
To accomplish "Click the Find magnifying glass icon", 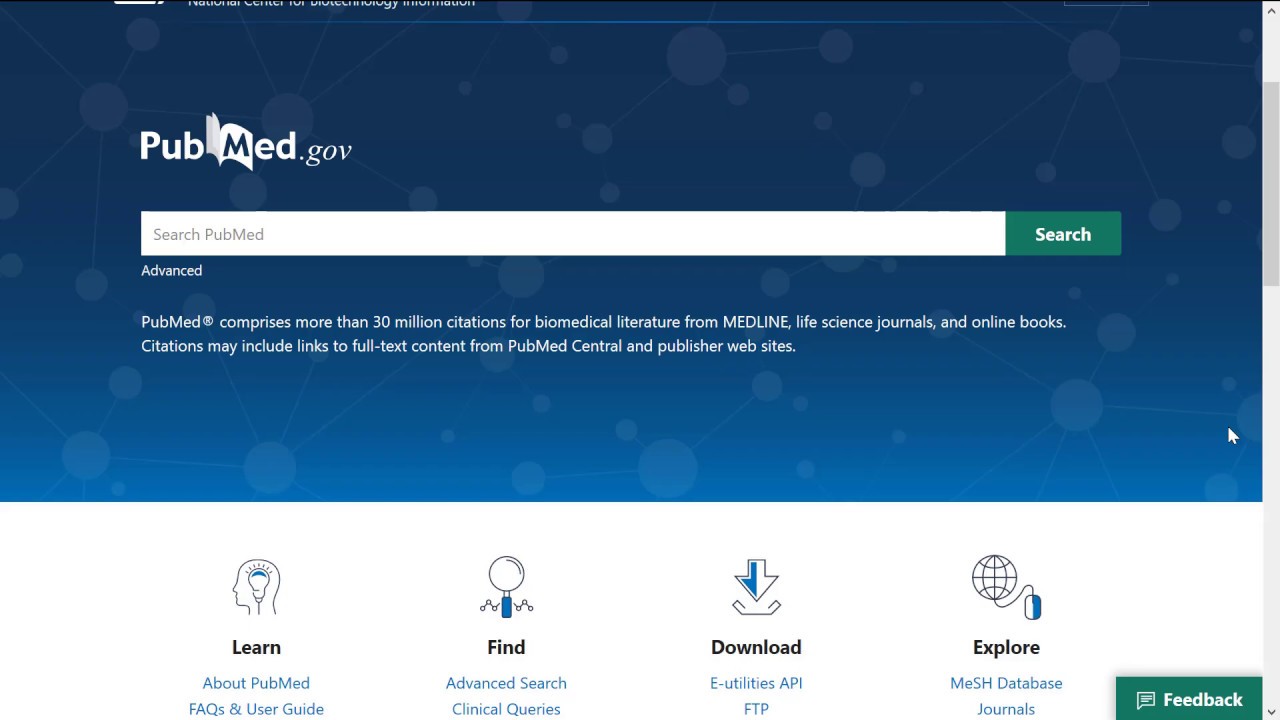I will click(x=506, y=587).
